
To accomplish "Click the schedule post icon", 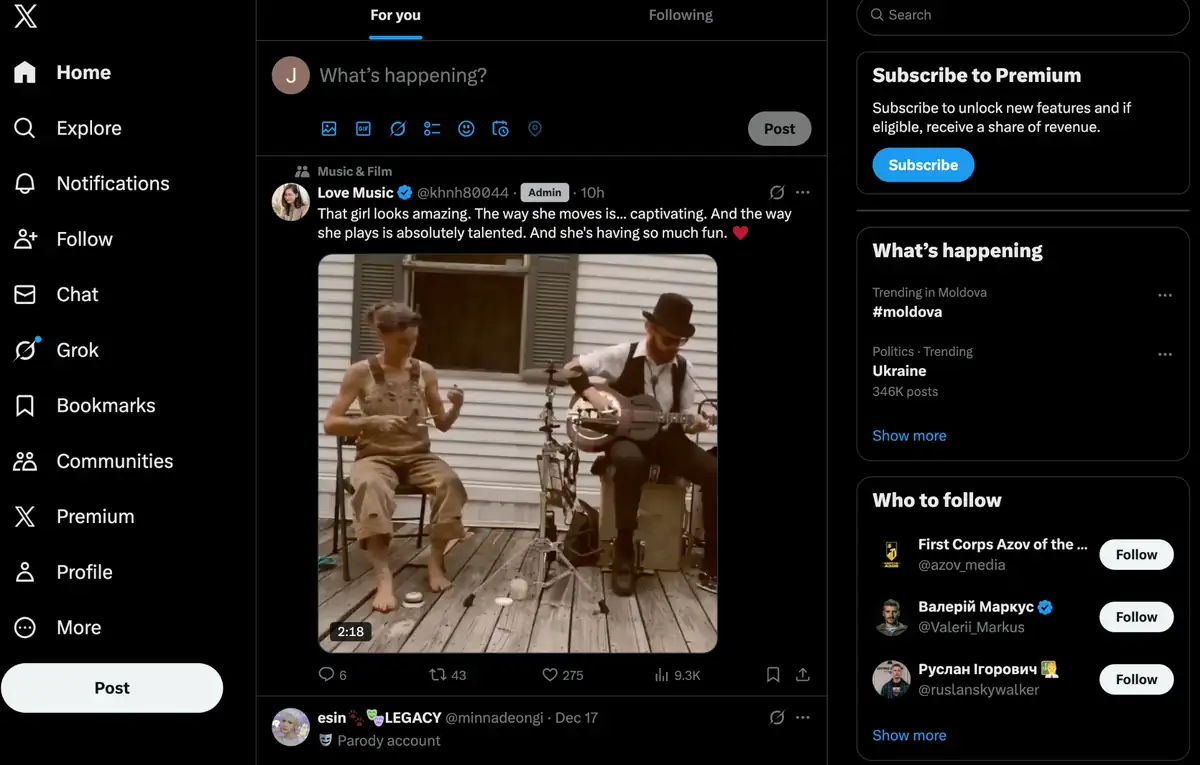I will [500, 128].
